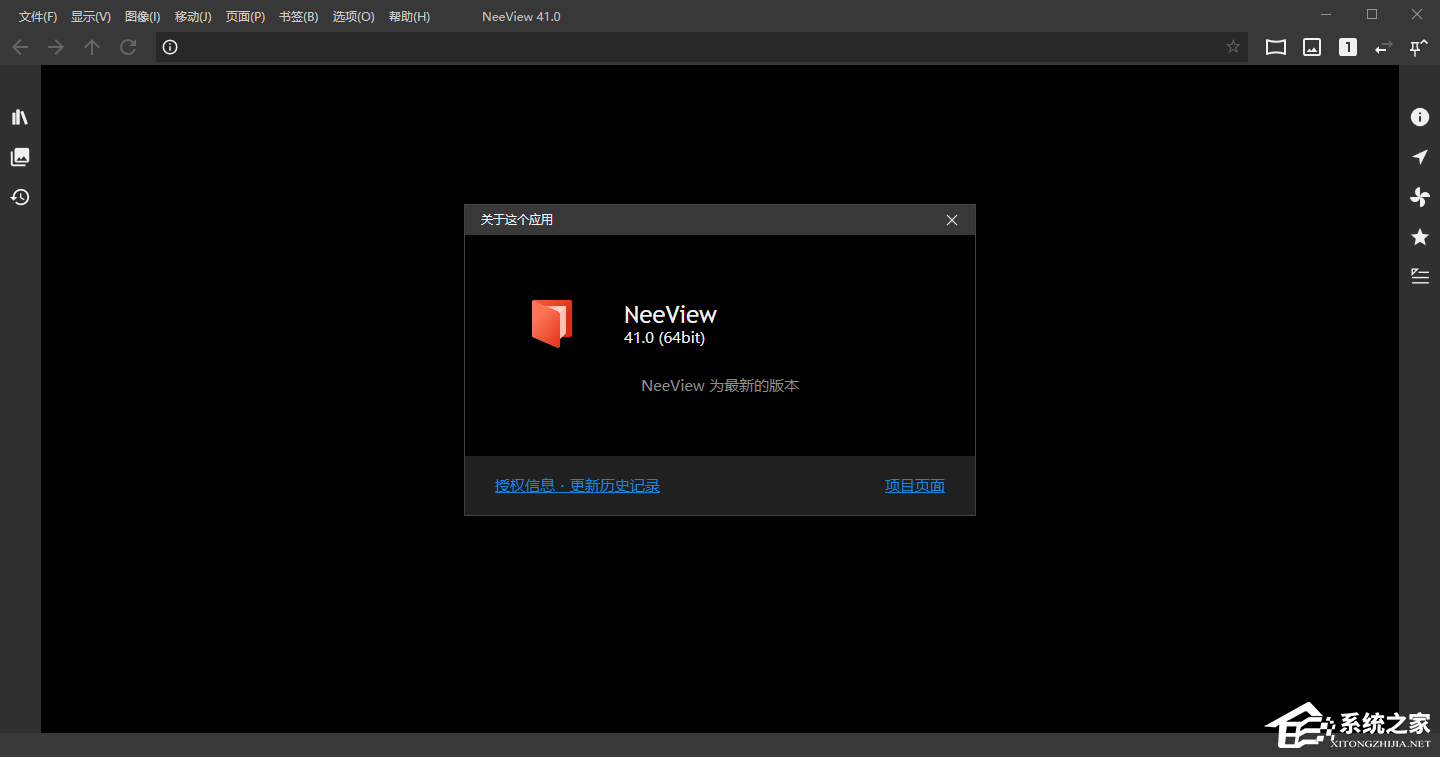Open the 选项(O) menu
The image size is (1440, 757).
pyautogui.click(x=354, y=17)
